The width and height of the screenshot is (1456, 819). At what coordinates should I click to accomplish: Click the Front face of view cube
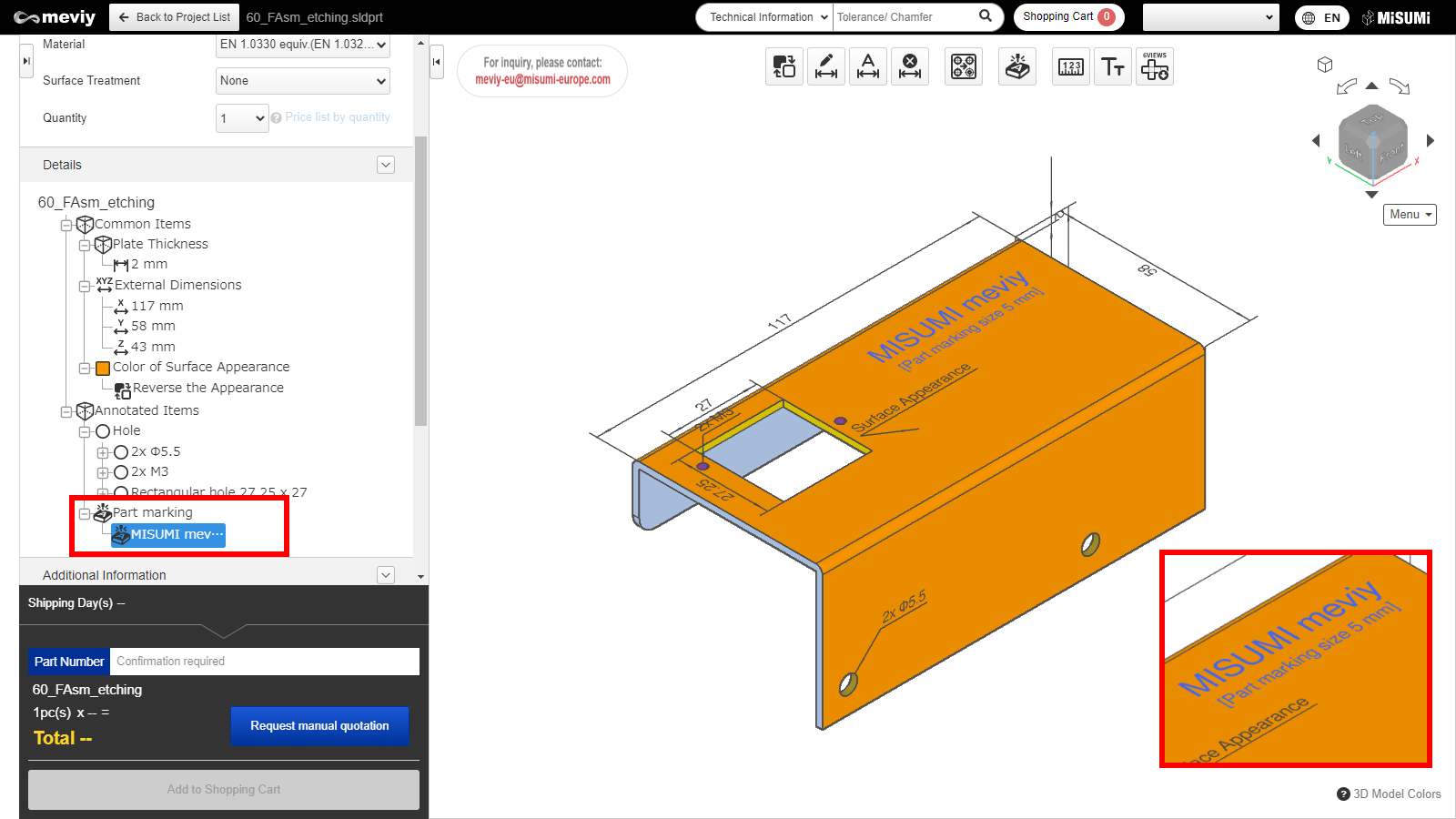tap(1391, 155)
